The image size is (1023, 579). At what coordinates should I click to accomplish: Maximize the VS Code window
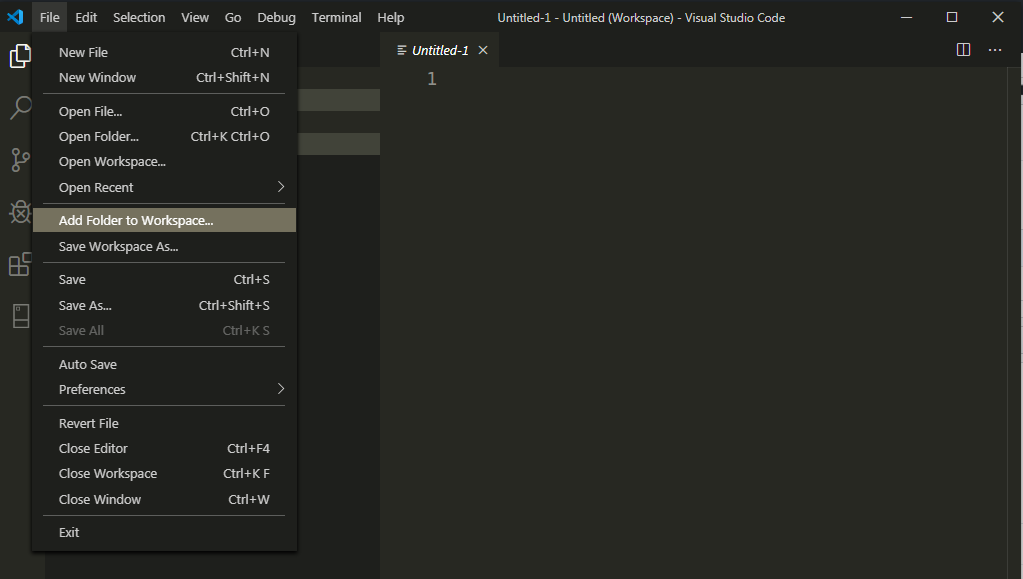point(952,18)
